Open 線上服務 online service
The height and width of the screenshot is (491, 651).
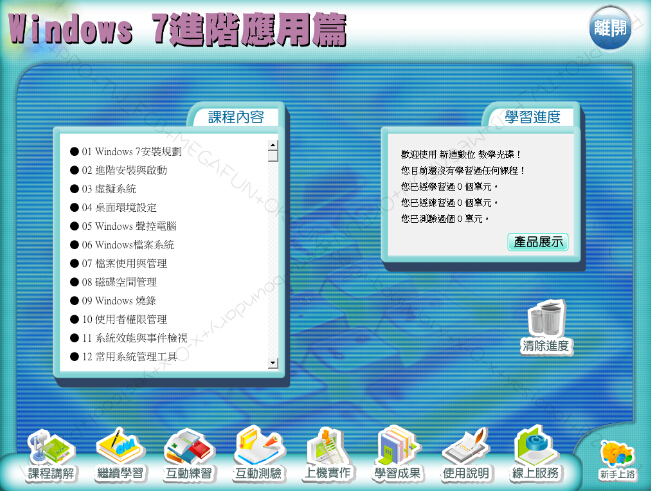(536, 454)
